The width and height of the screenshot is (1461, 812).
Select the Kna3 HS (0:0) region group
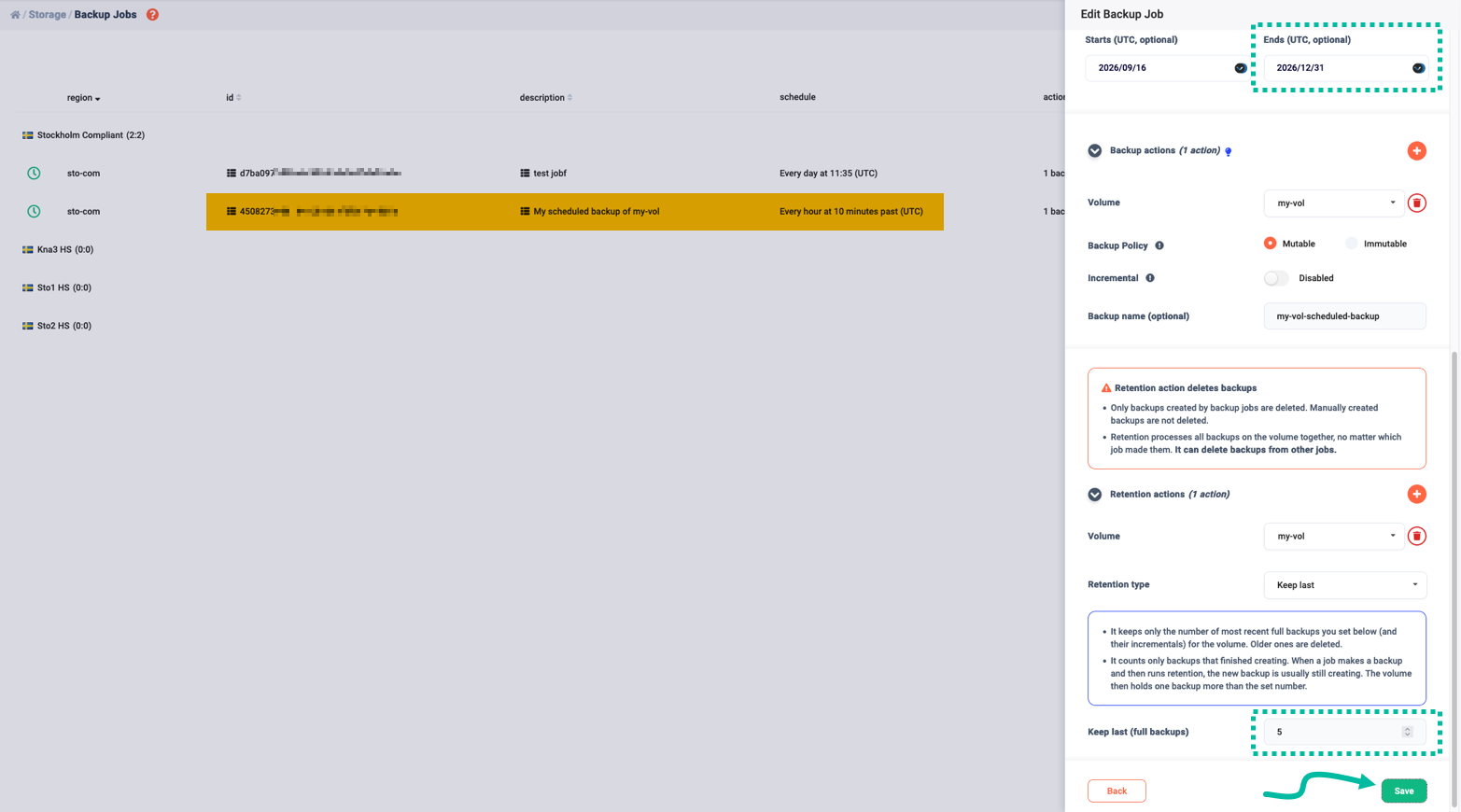click(57, 250)
